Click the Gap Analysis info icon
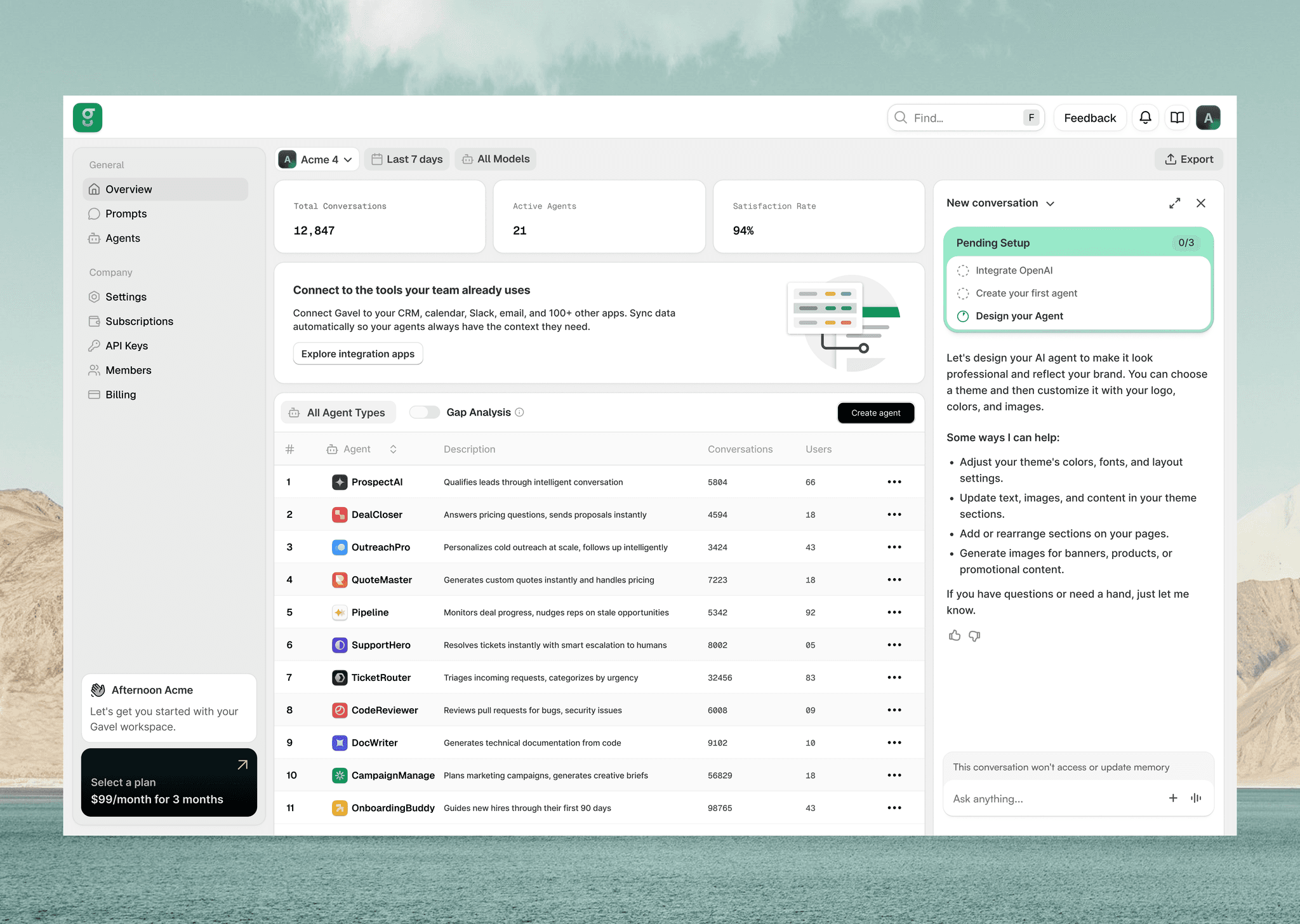Screen dimensions: 1300x924 (519, 412)
